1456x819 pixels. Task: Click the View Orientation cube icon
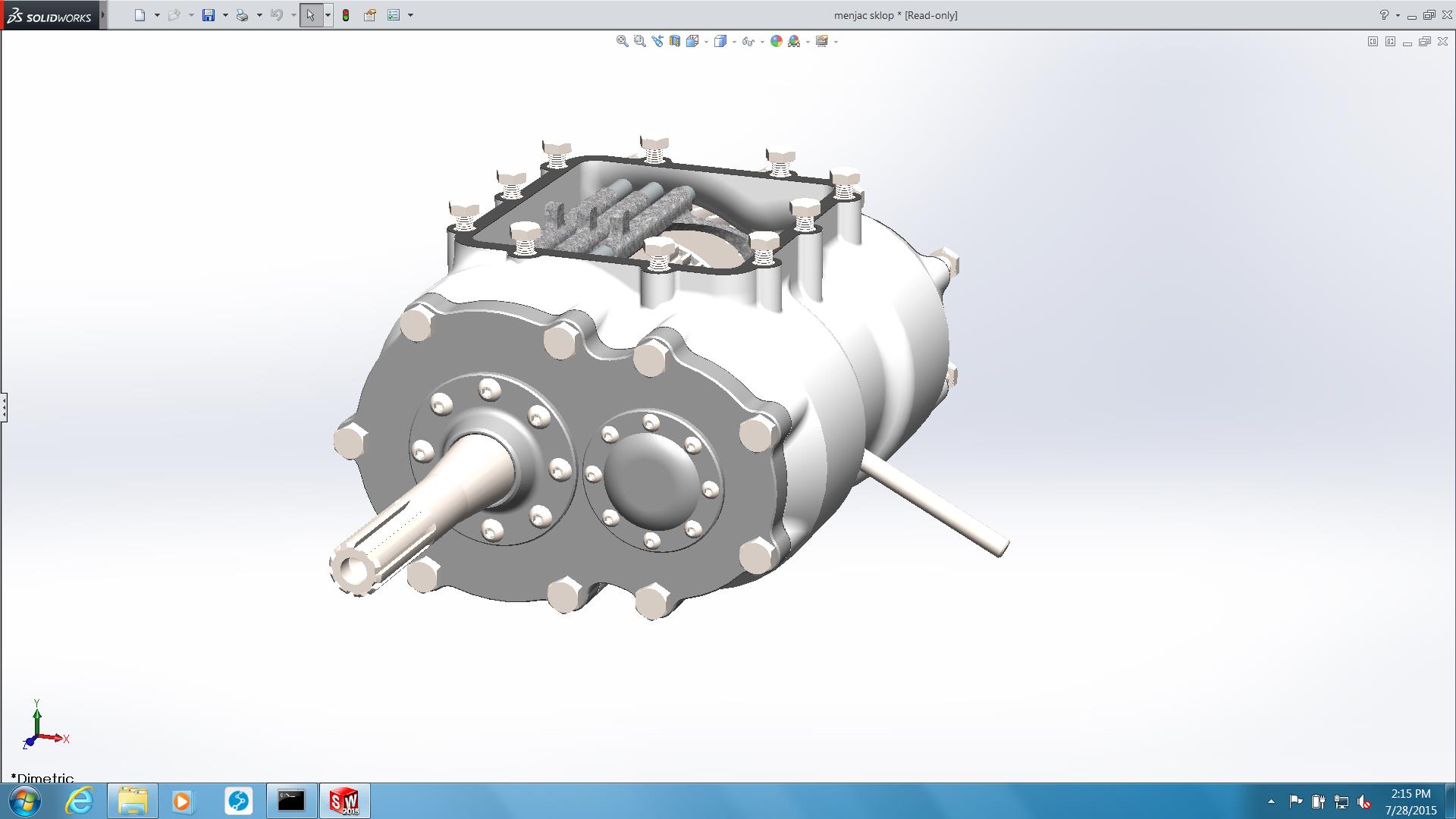pyautogui.click(x=692, y=42)
